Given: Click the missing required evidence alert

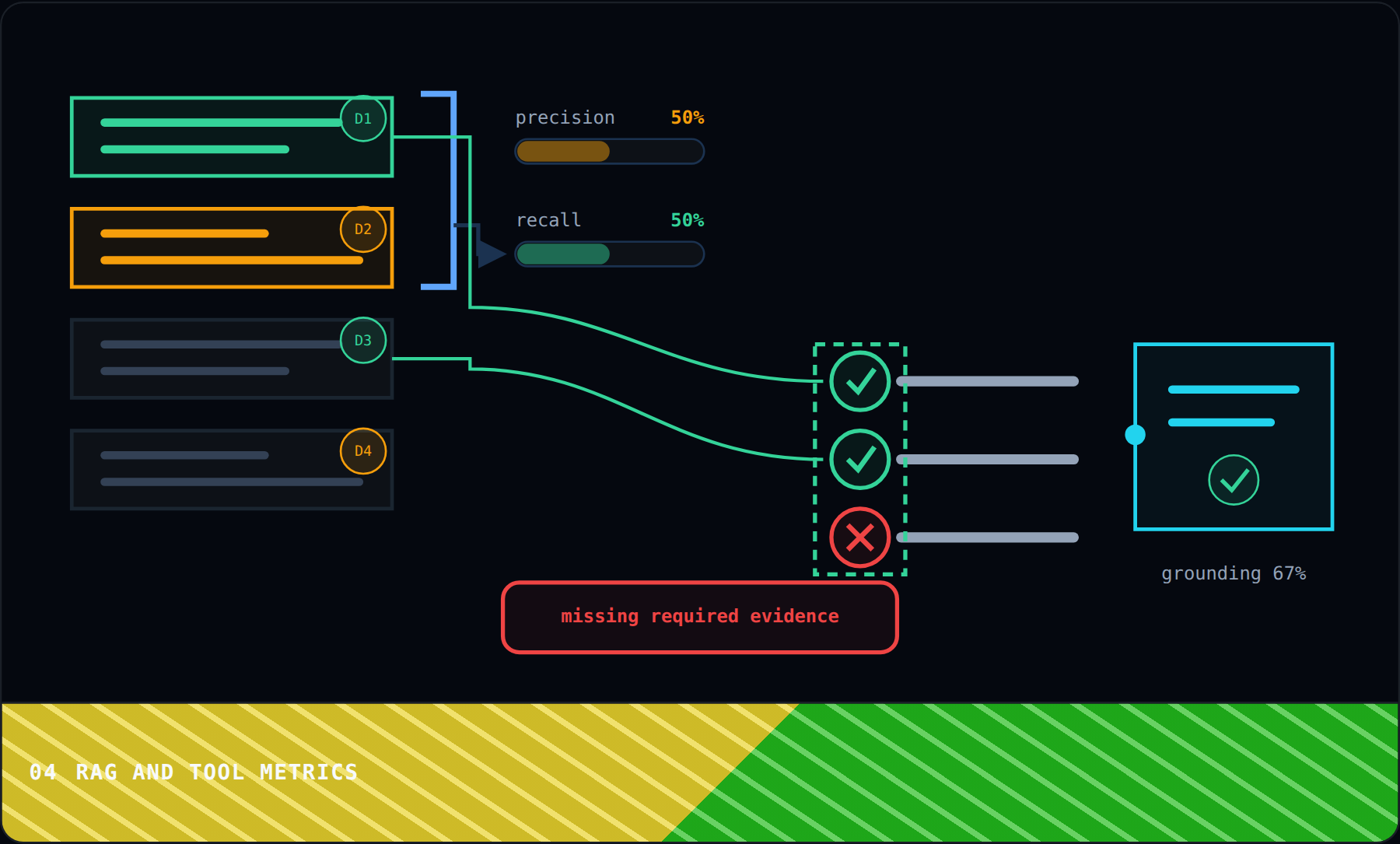Looking at the screenshot, I should click(x=700, y=617).
